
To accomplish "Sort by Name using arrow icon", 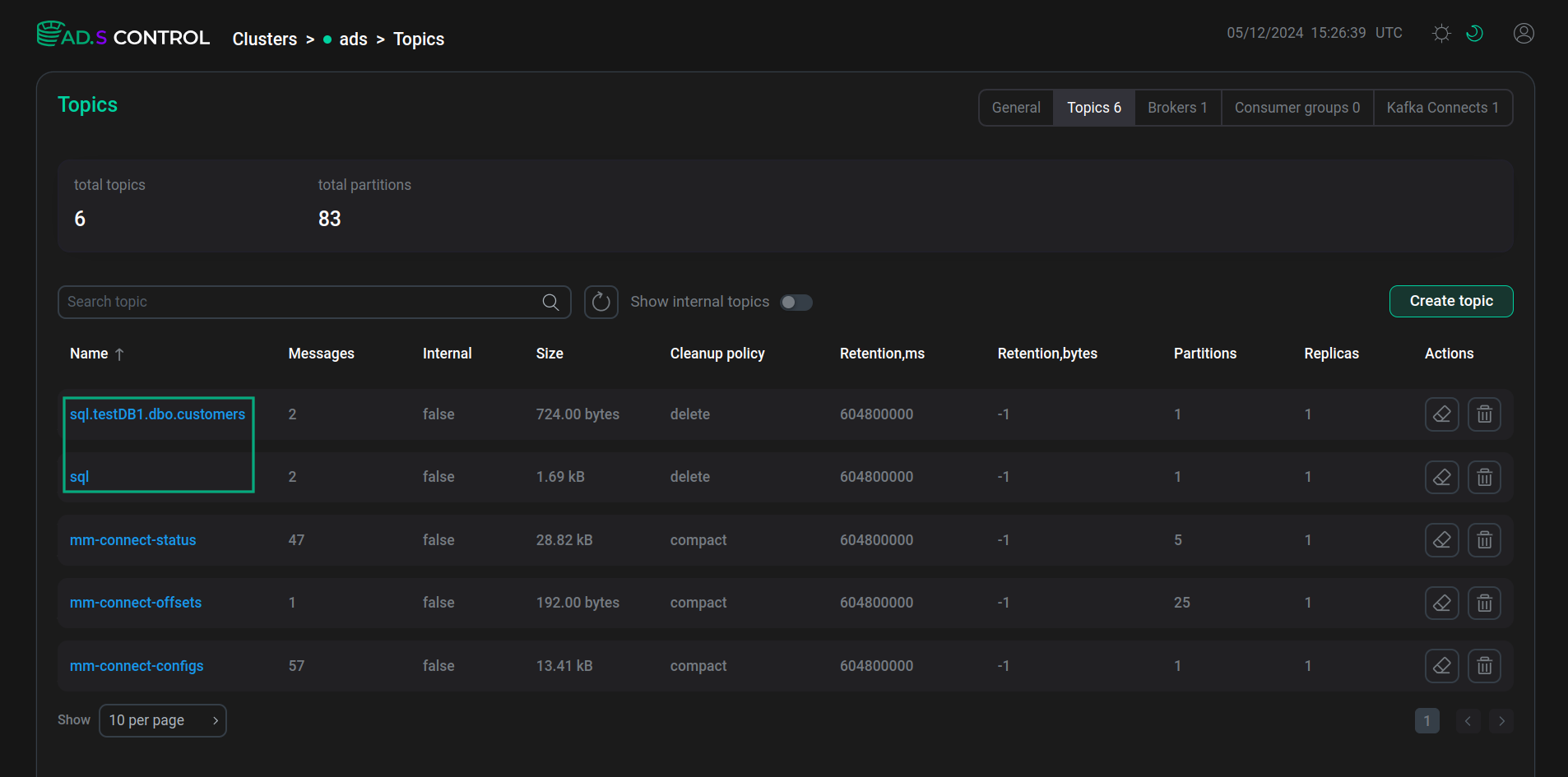I will [x=119, y=354].
